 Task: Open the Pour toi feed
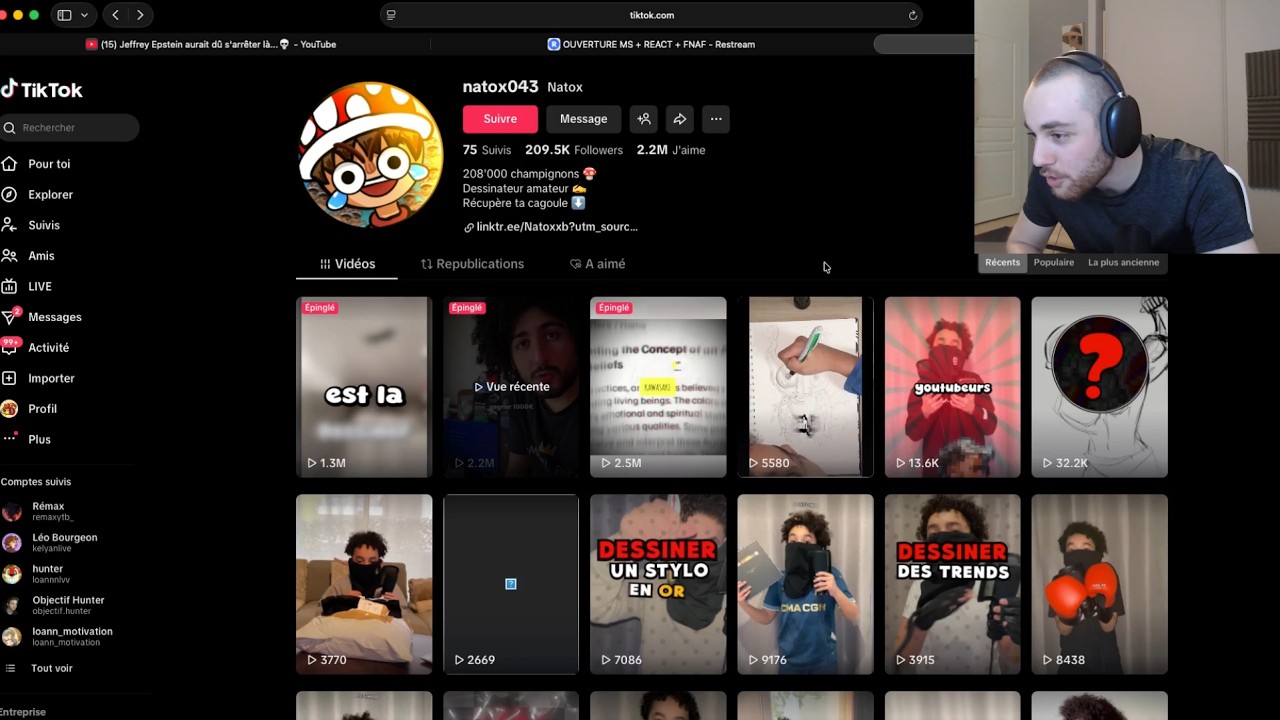pos(49,164)
